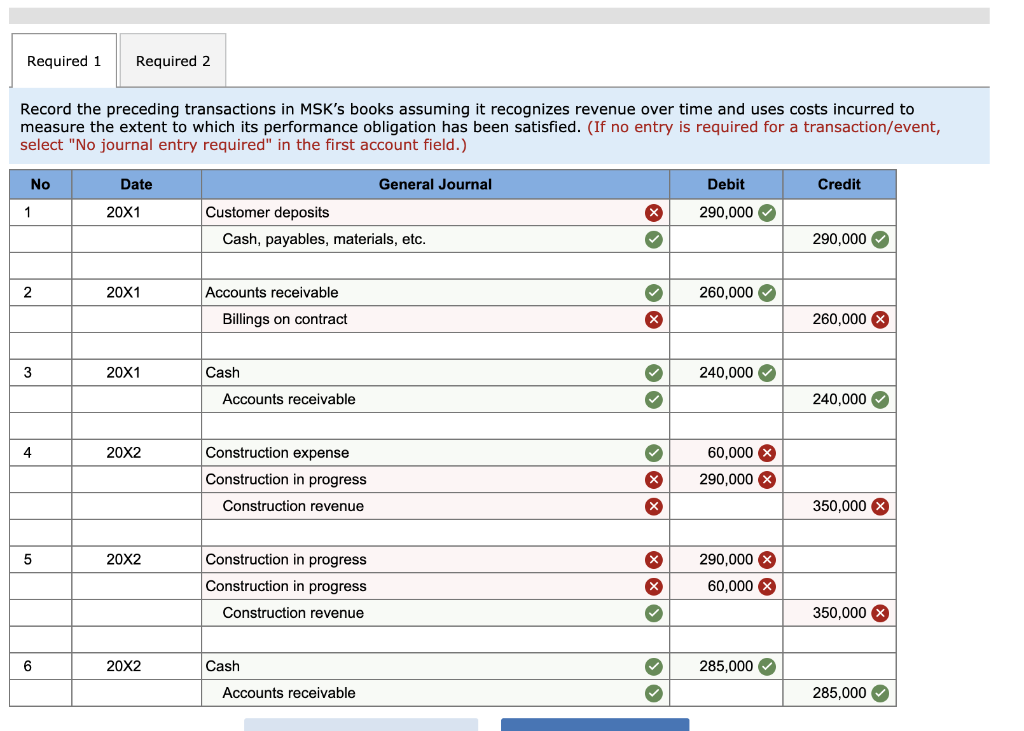Click the 20X1 date cell in entry 1

[x=136, y=212]
